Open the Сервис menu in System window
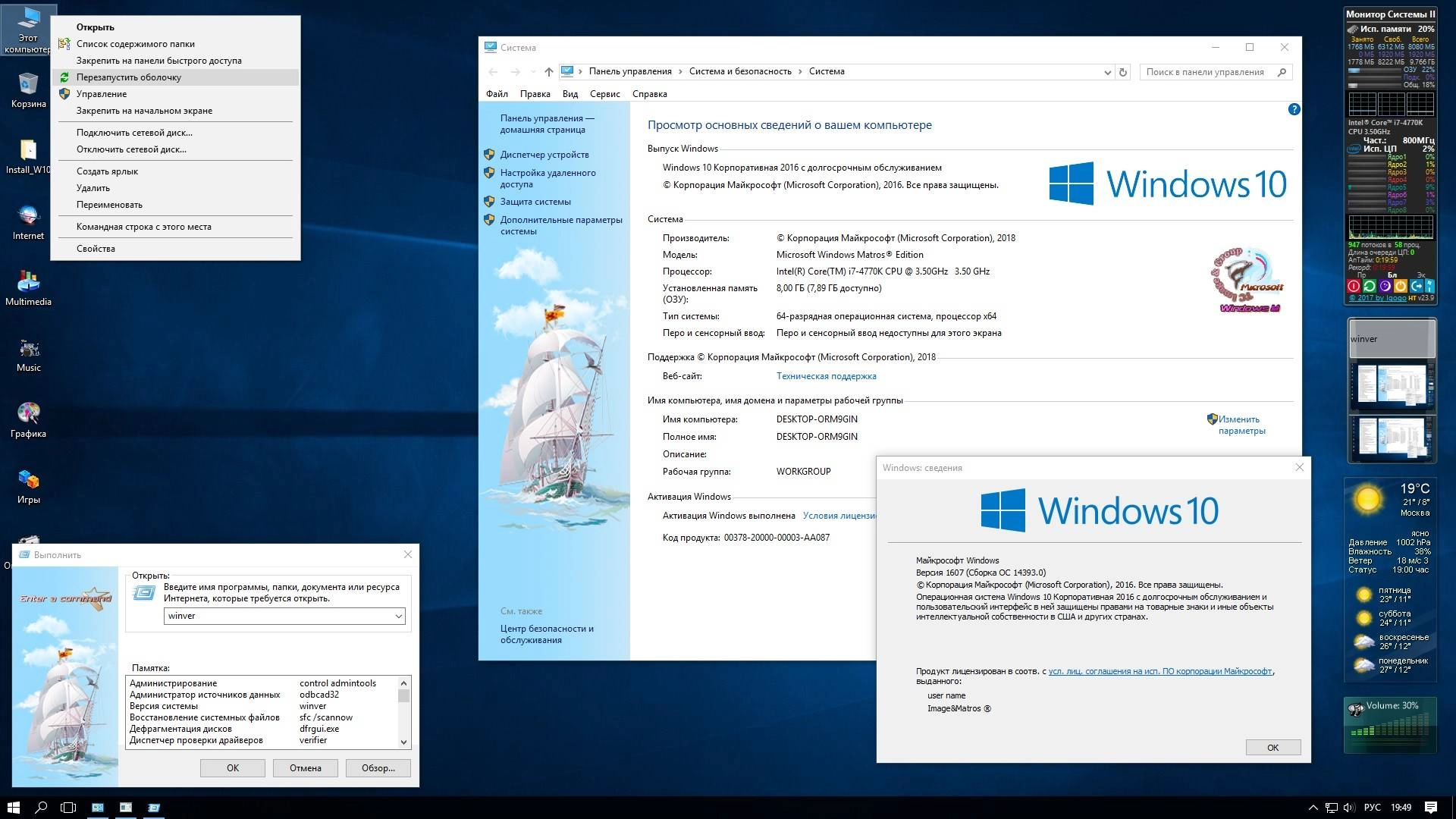This screenshot has height=819, width=1456. click(604, 94)
